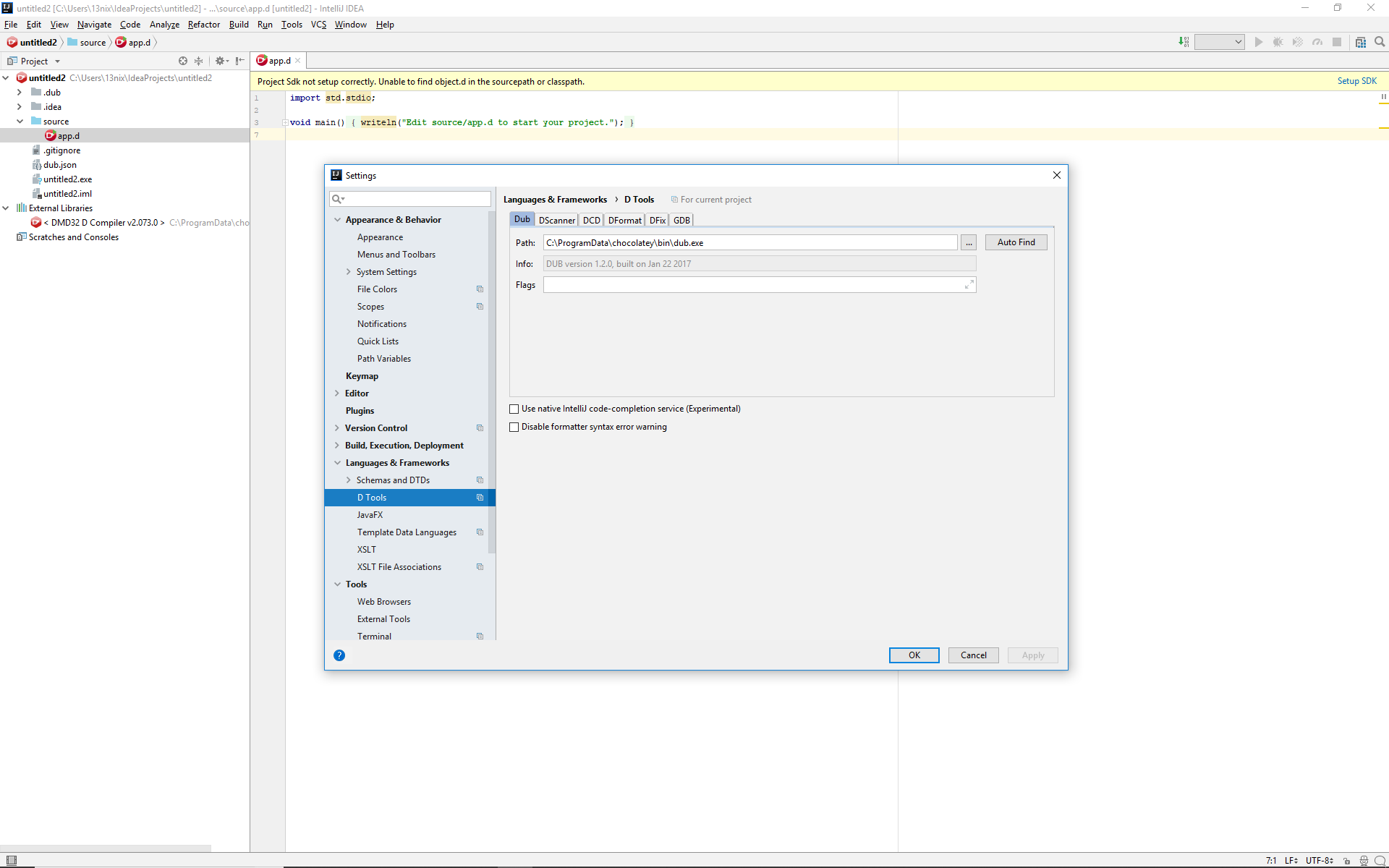This screenshot has width=1389, height=868.
Task: Open the Project panel settings gear
Action: (x=221, y=61)
